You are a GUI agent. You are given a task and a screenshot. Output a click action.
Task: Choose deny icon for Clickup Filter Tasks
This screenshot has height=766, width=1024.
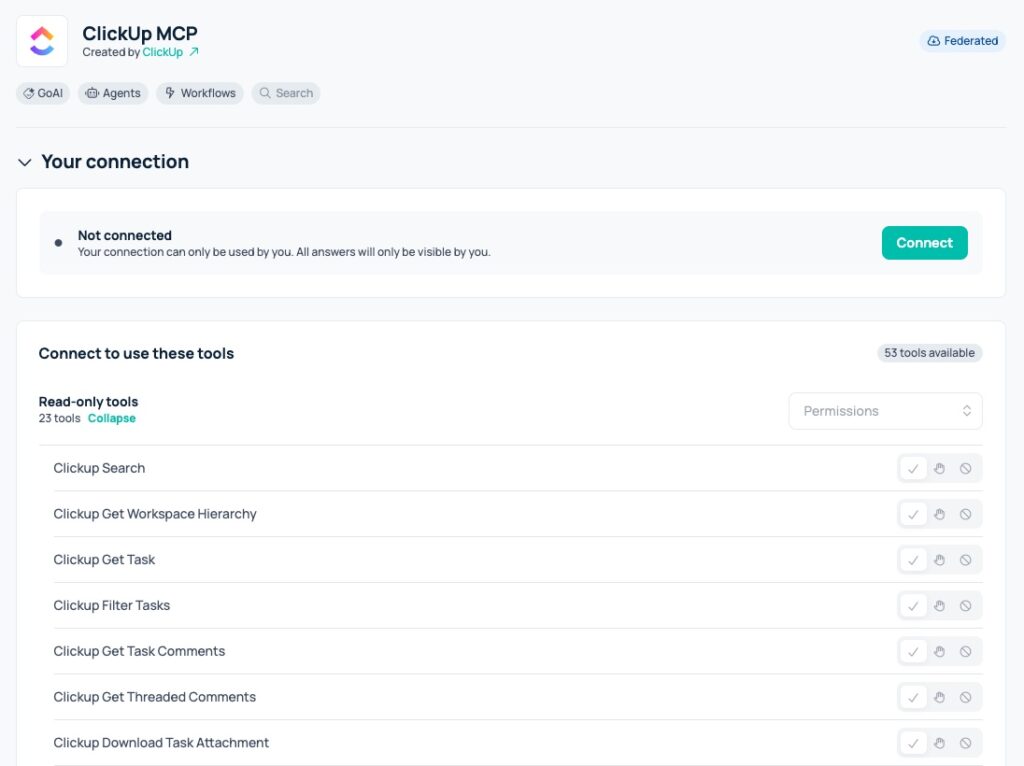[965, 605]
